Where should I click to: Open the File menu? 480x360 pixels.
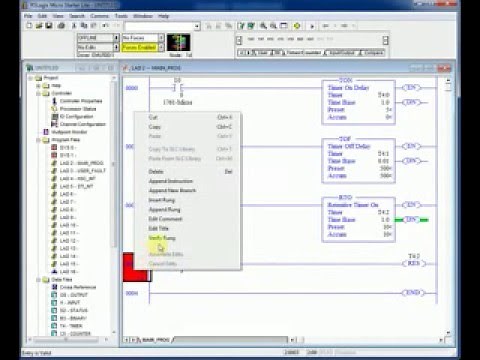point(28,16)
